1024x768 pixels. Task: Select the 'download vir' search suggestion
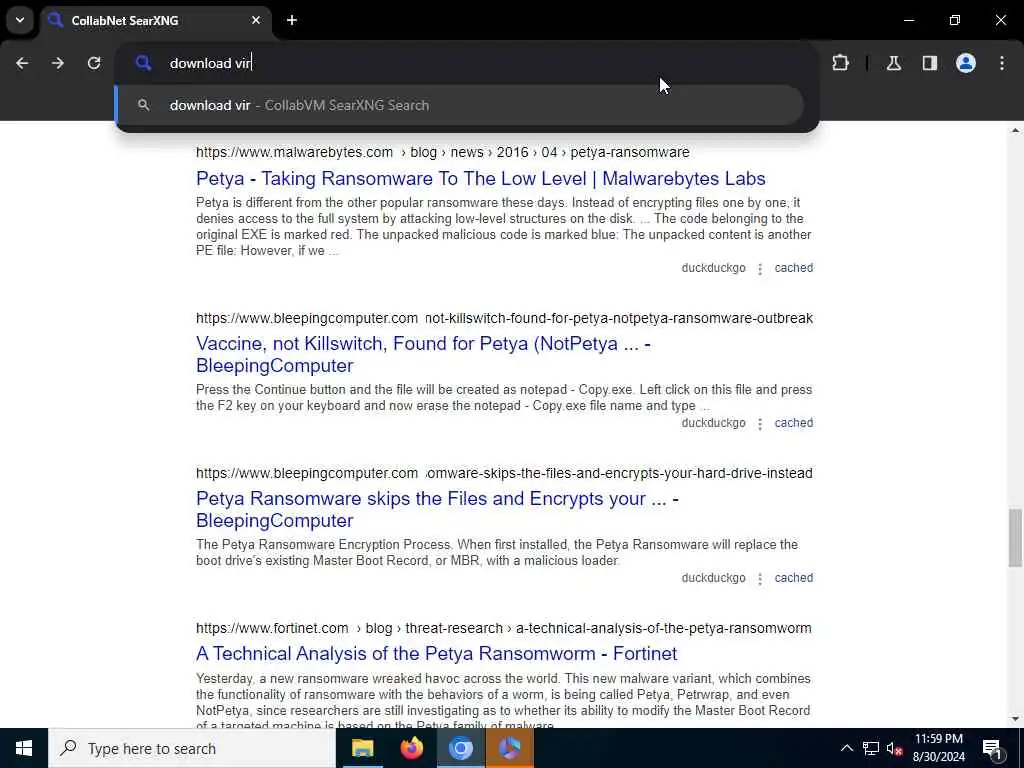tap(460, 105)
